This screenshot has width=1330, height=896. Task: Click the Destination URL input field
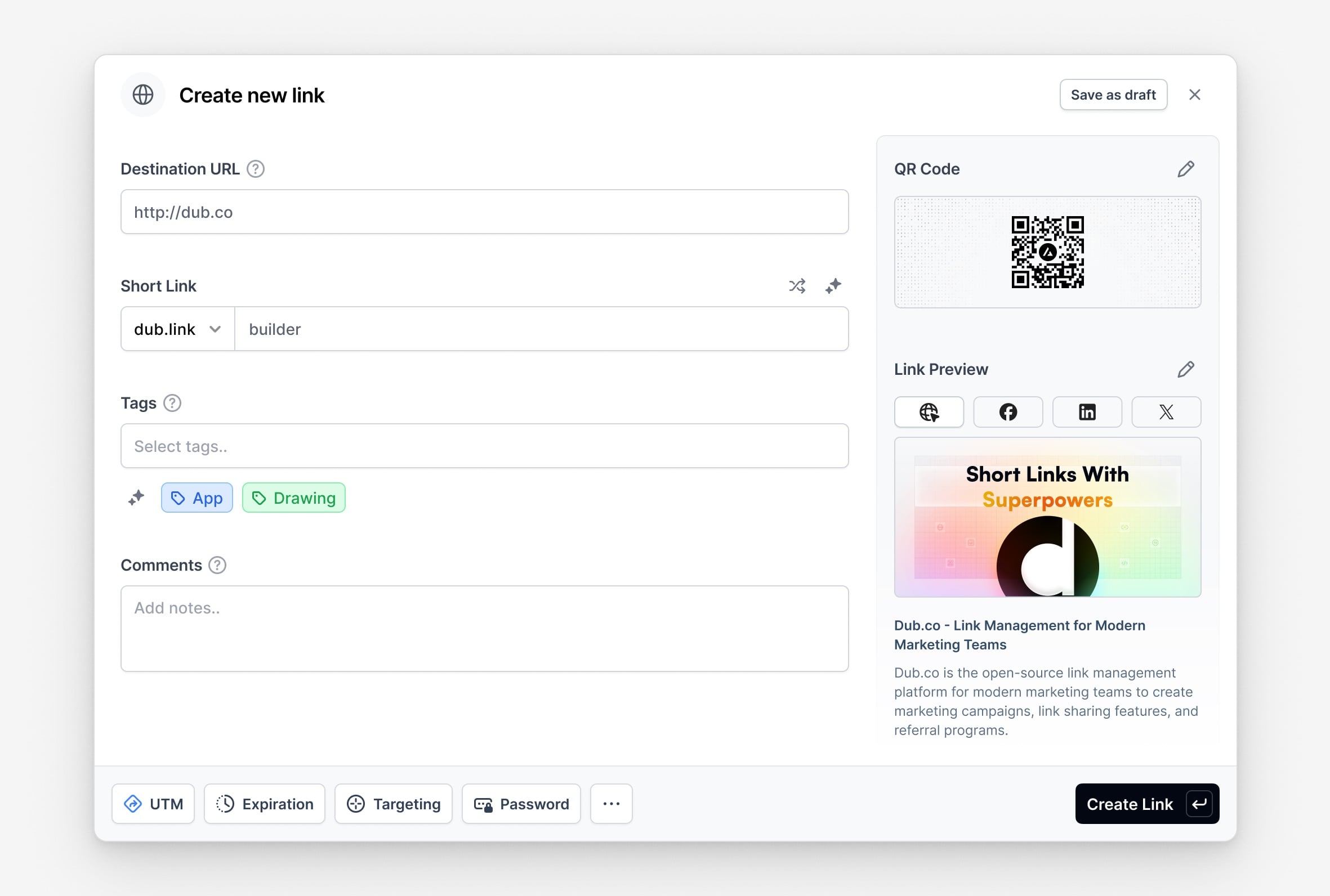[484, 211]
